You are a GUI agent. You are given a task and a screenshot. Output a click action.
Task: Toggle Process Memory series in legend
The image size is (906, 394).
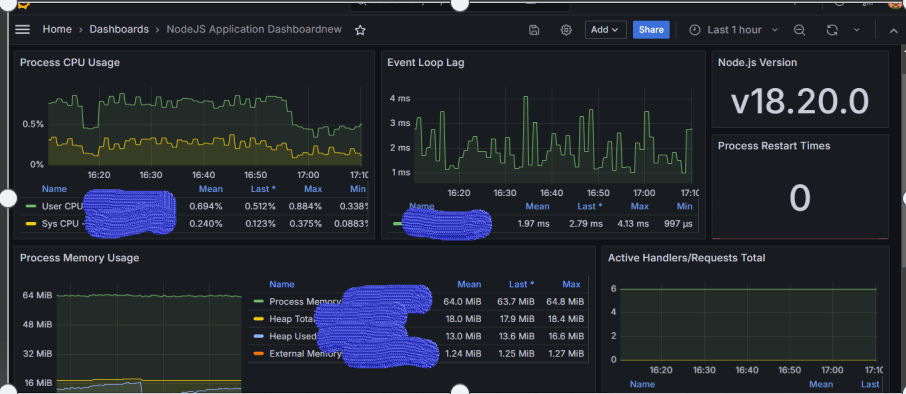[x=305, y=302]
